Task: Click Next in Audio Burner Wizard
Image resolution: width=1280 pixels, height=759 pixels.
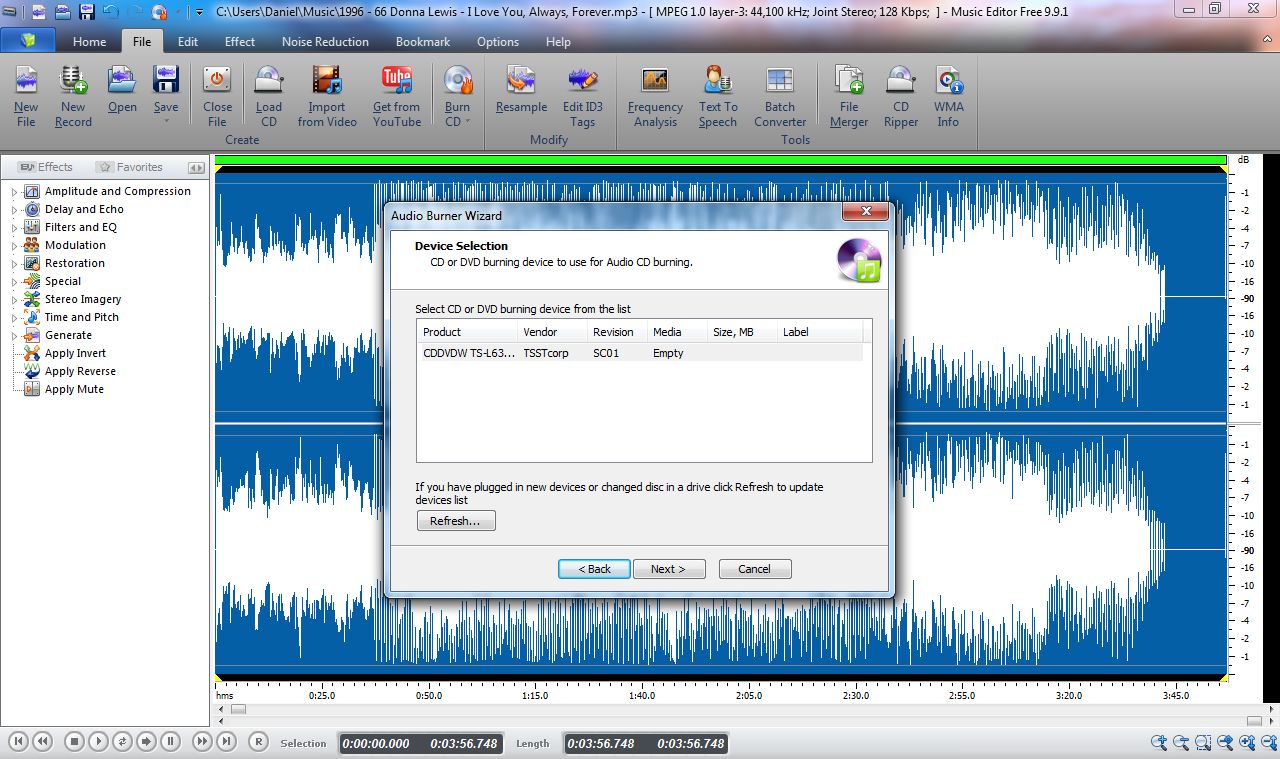Action: (x=669, y=569)
